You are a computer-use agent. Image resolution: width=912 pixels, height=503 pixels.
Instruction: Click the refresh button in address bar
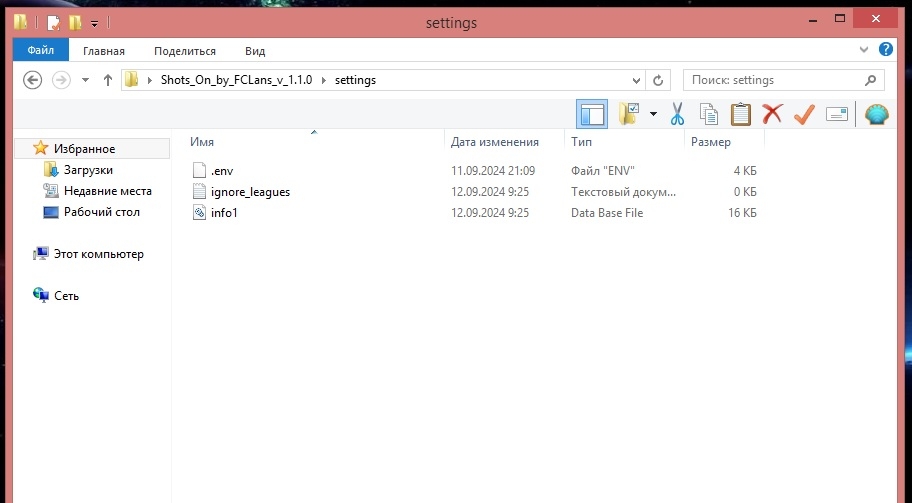pyautogui.click(x=657, y=80)
